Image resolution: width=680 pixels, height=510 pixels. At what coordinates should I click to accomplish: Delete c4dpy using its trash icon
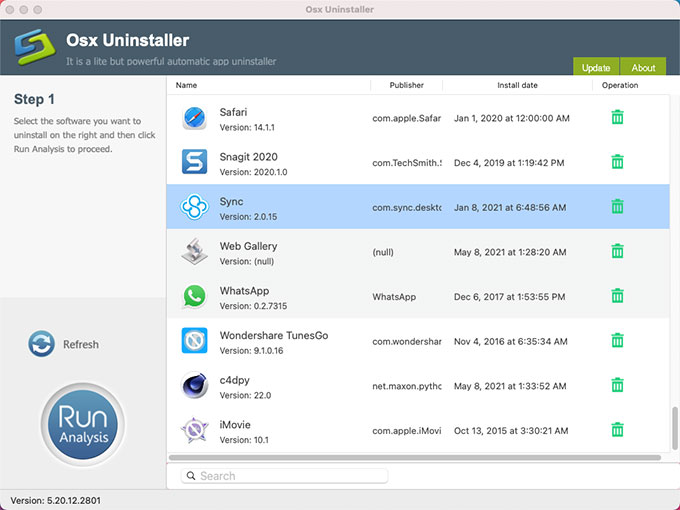(617, 385)
